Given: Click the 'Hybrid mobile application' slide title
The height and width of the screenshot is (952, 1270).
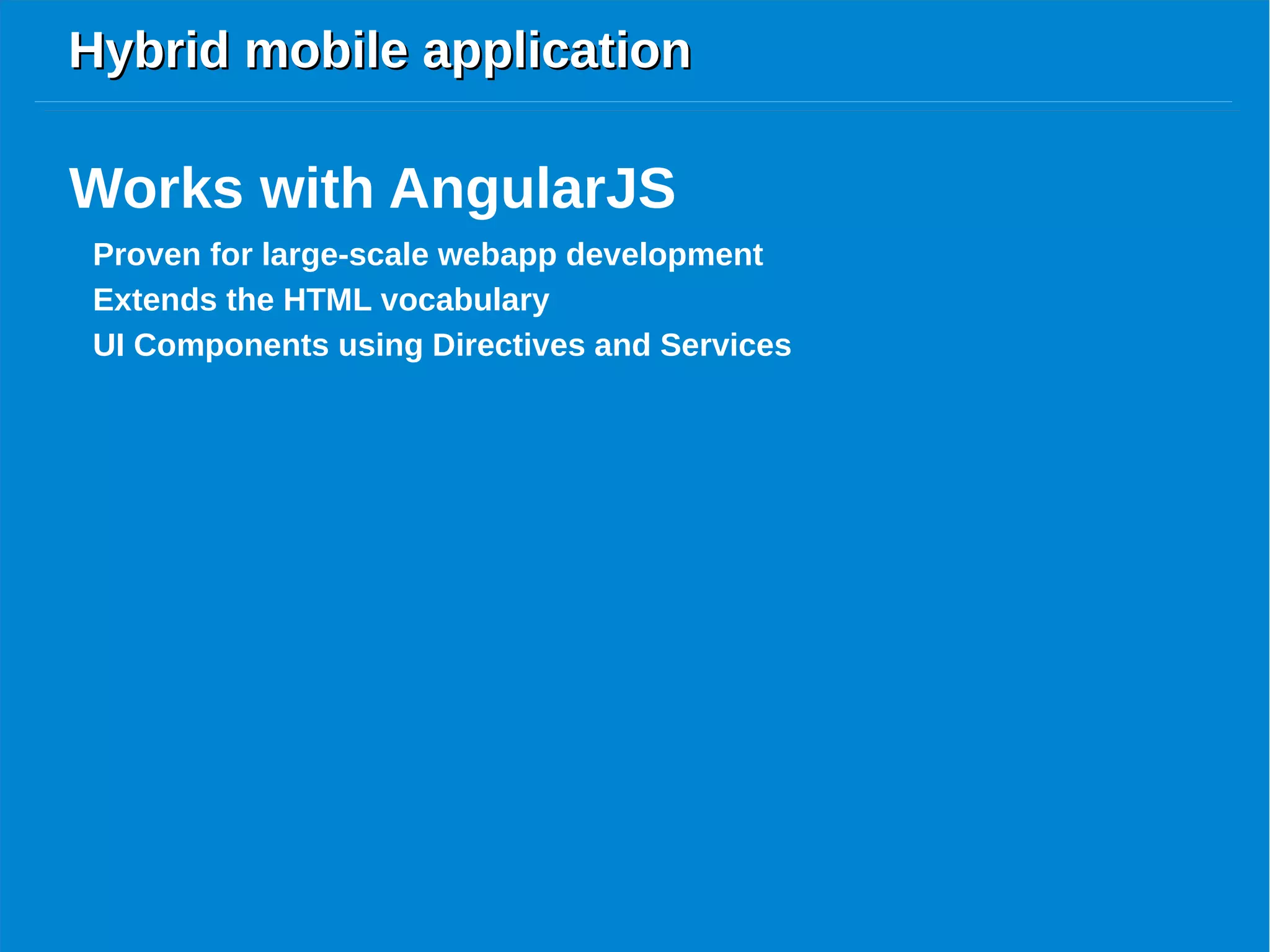Looking at the screenshot, I should pyautogui.click(x=380, y=51).
